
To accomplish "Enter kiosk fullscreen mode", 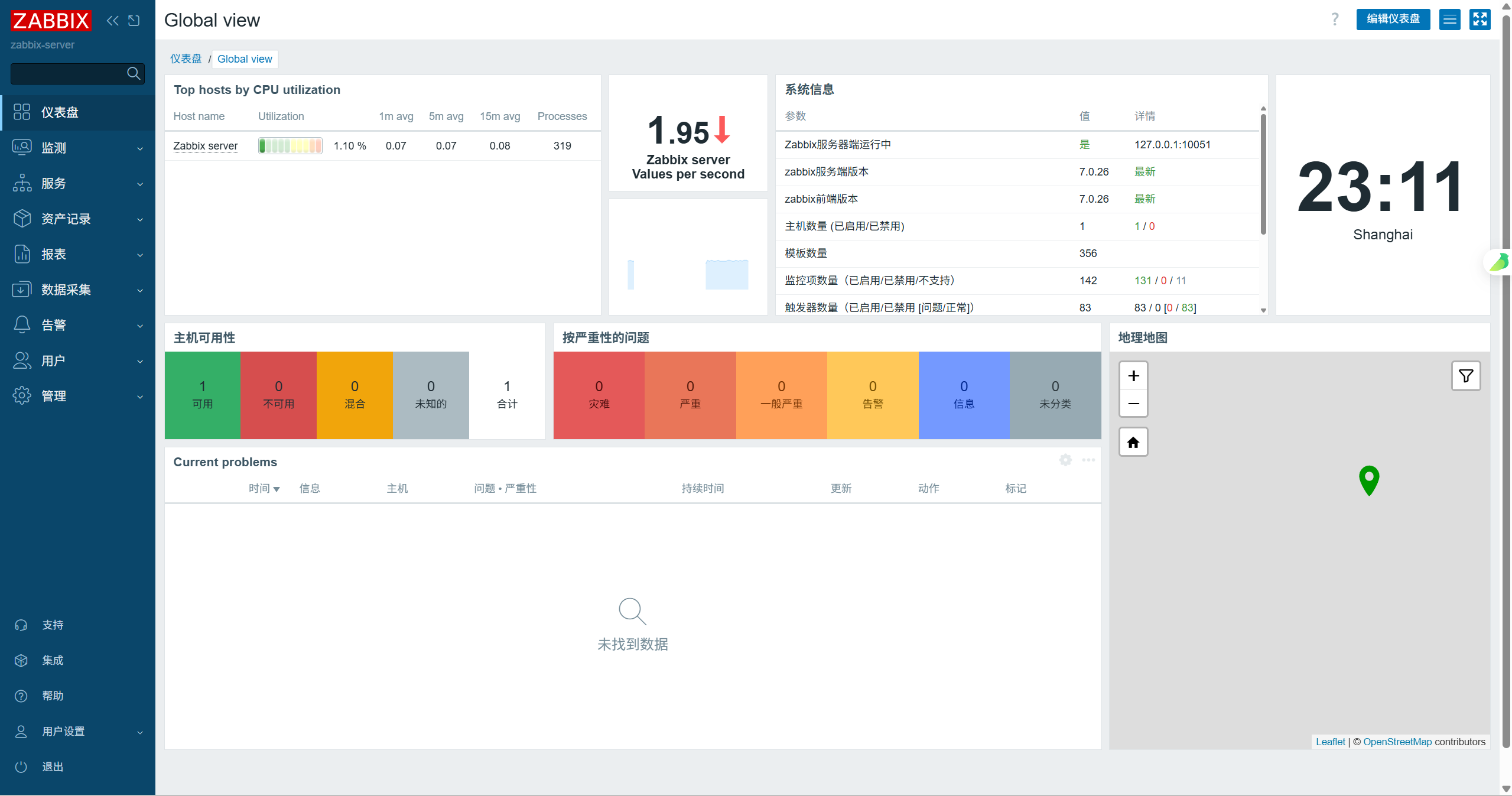I will coord(1480,20).
